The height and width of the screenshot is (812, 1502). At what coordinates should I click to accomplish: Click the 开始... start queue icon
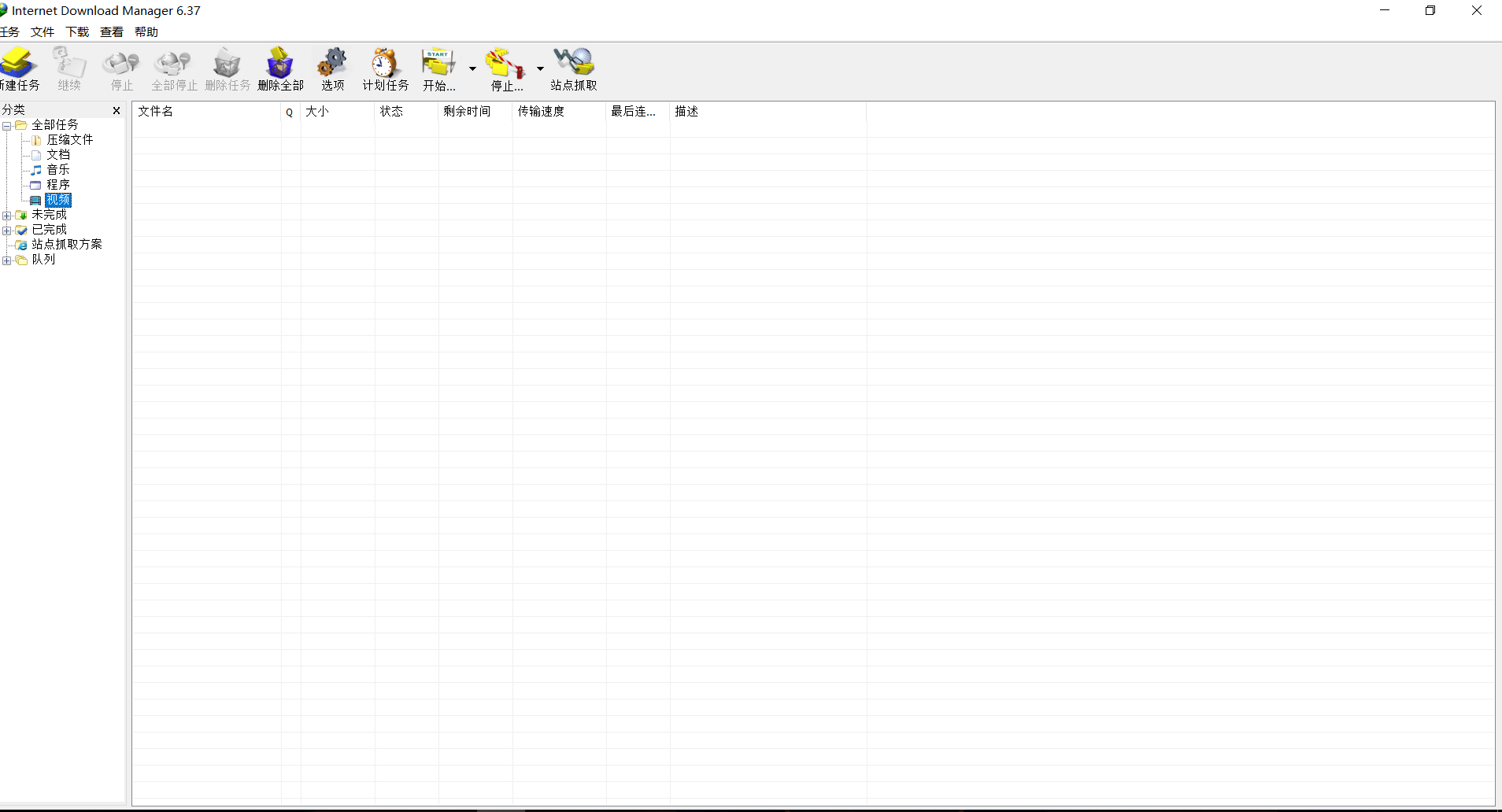click(x=439, y=68)
